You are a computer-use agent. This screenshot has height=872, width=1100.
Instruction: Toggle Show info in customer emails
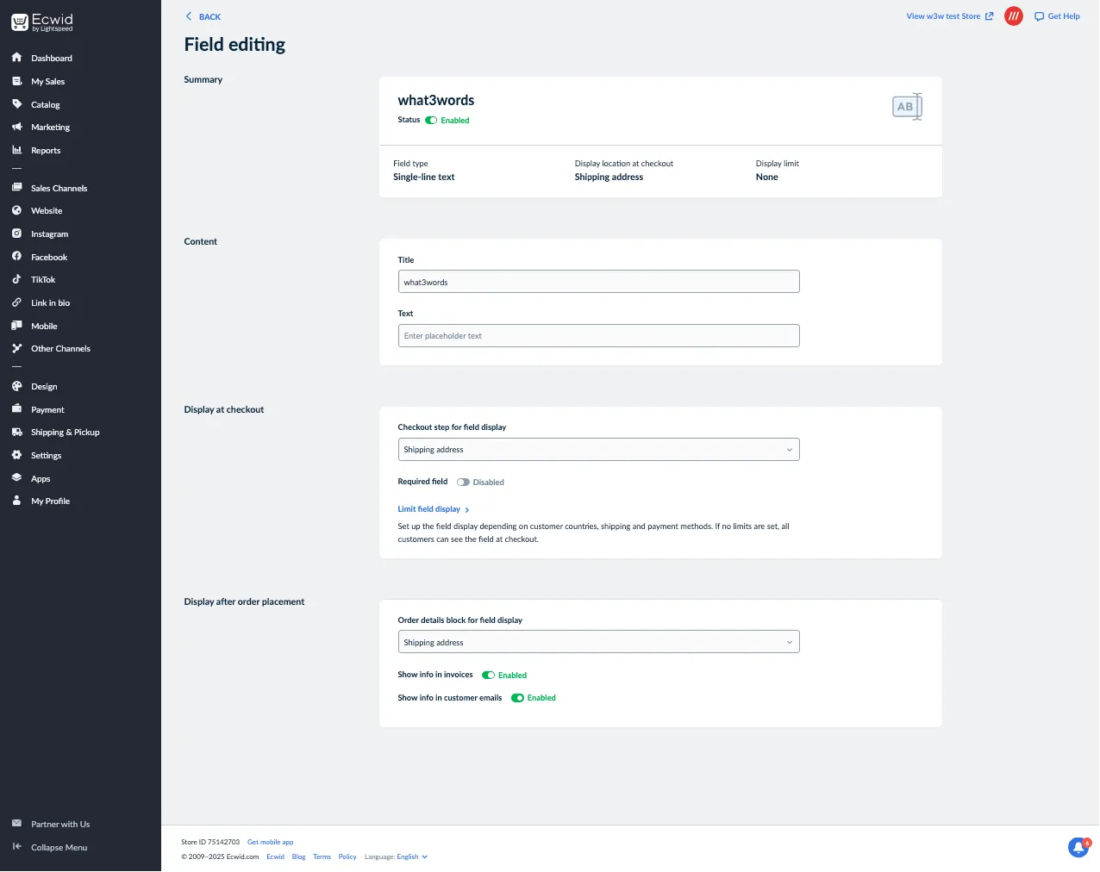coord(517,698)
